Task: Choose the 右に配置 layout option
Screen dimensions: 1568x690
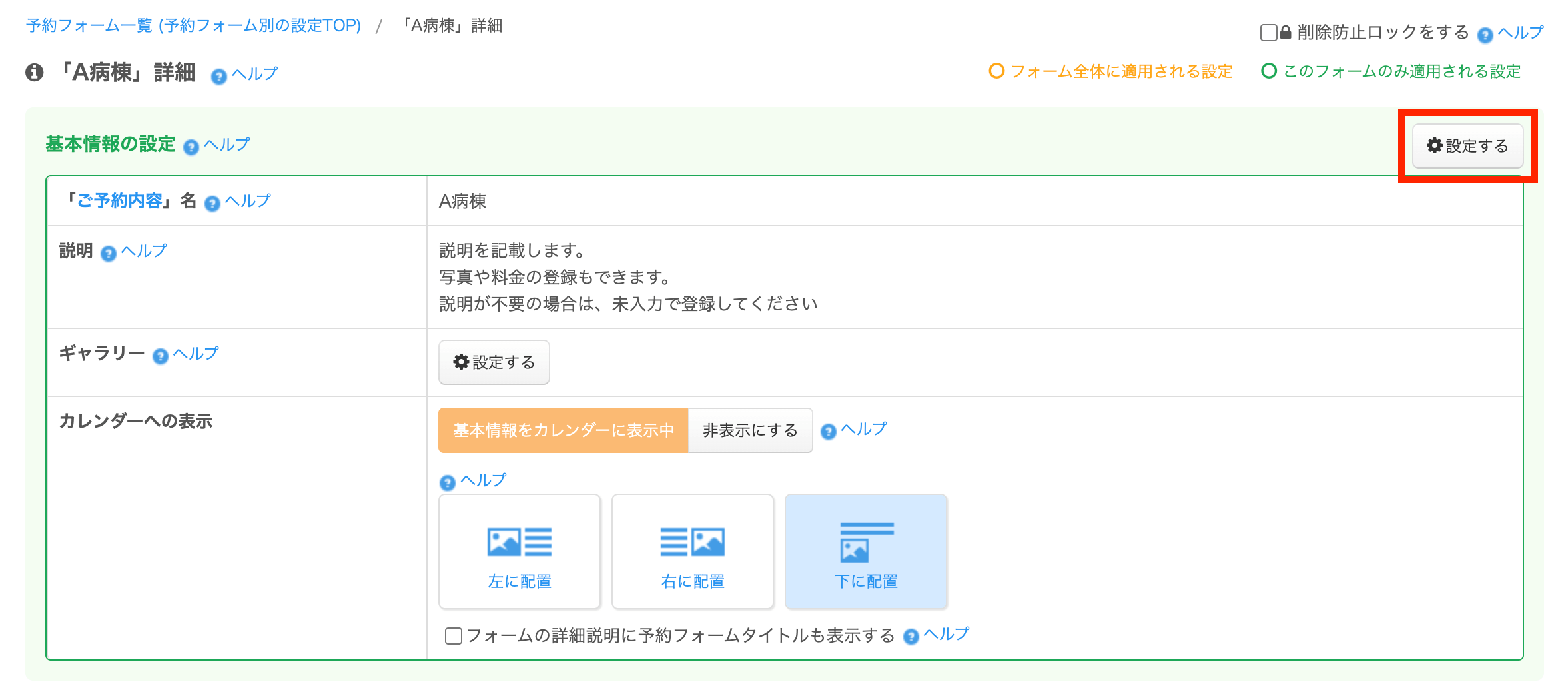Action: 693,551
